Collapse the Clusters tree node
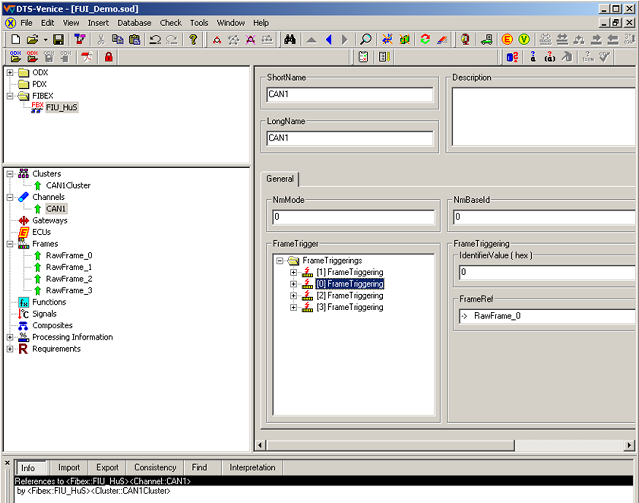Screen dimensions: 639x503 10,174
